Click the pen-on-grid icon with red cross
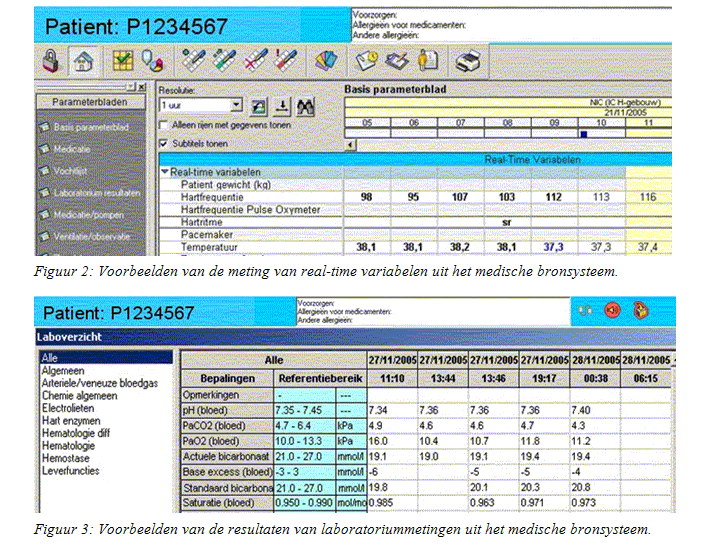 pos(256,60)
